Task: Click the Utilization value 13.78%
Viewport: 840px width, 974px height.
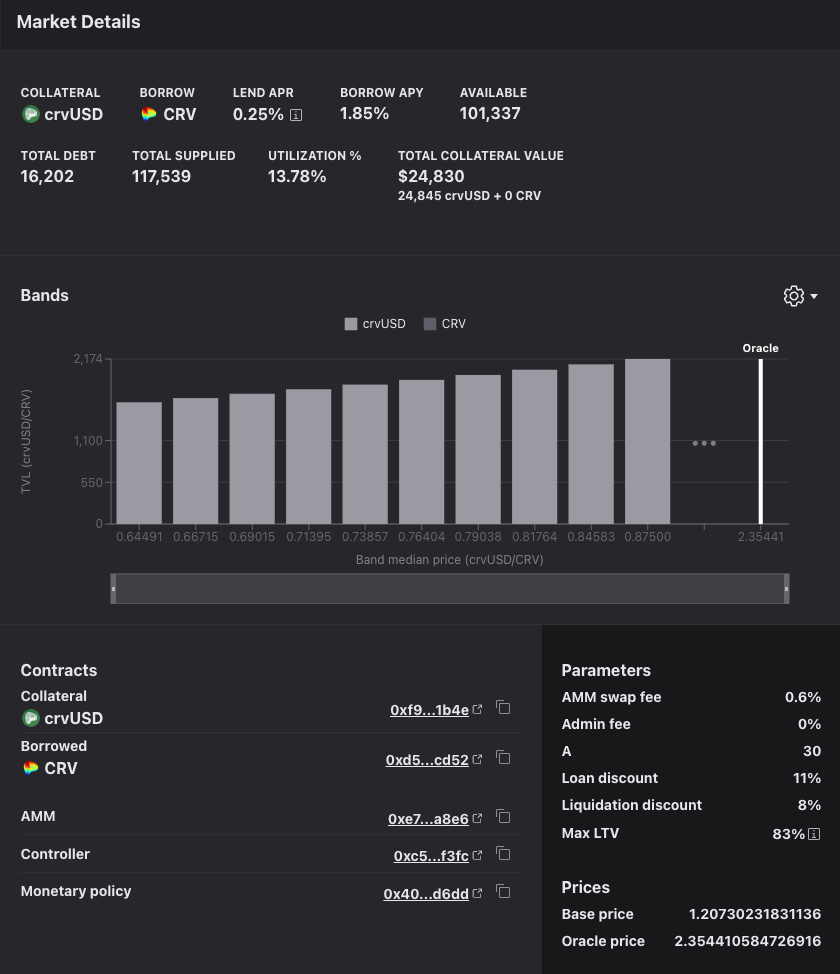Action: tap(297, 176)
